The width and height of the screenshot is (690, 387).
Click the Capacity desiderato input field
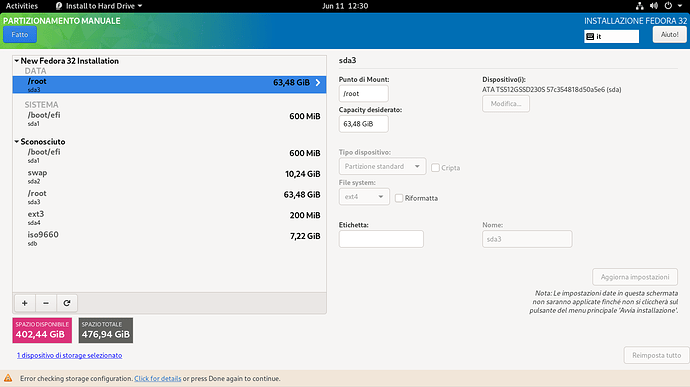pos(363,124)
